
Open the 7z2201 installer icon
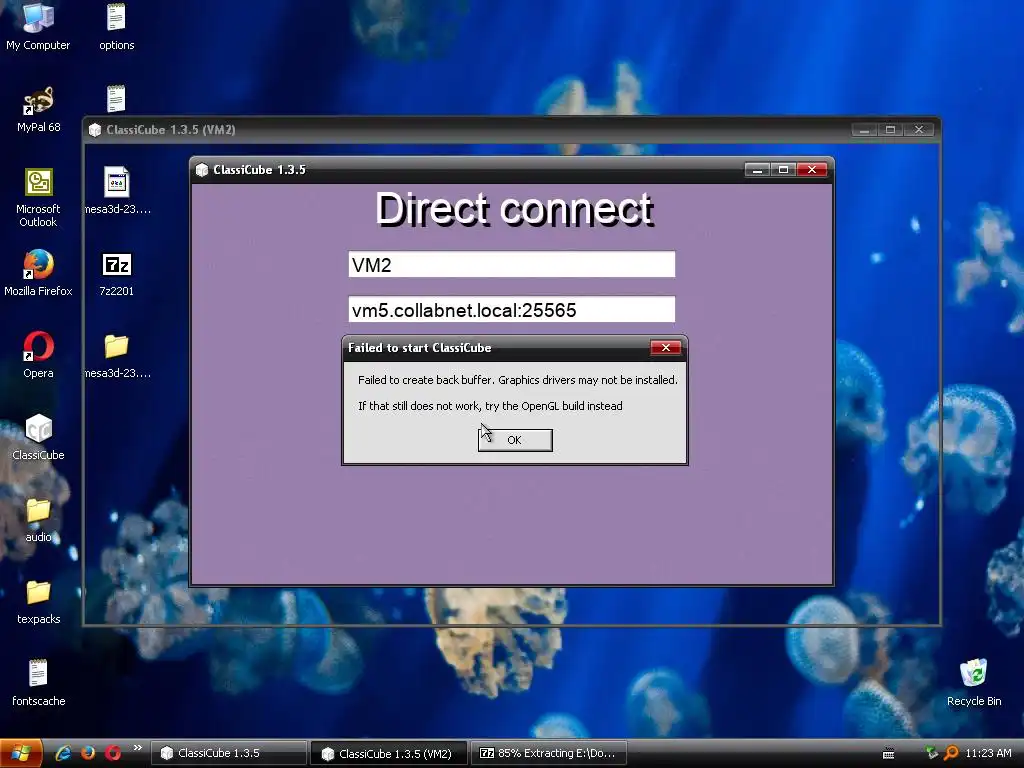pos(116,272)
